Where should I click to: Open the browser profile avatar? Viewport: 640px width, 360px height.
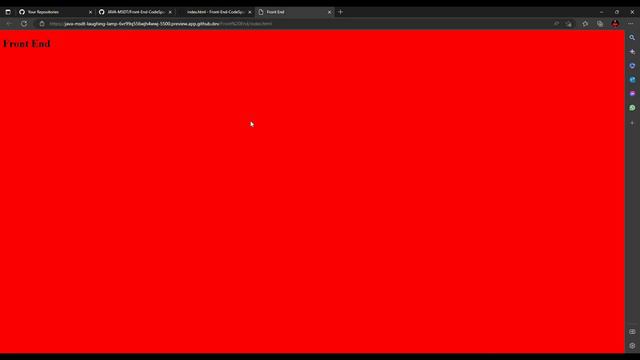tap(615, 24)
